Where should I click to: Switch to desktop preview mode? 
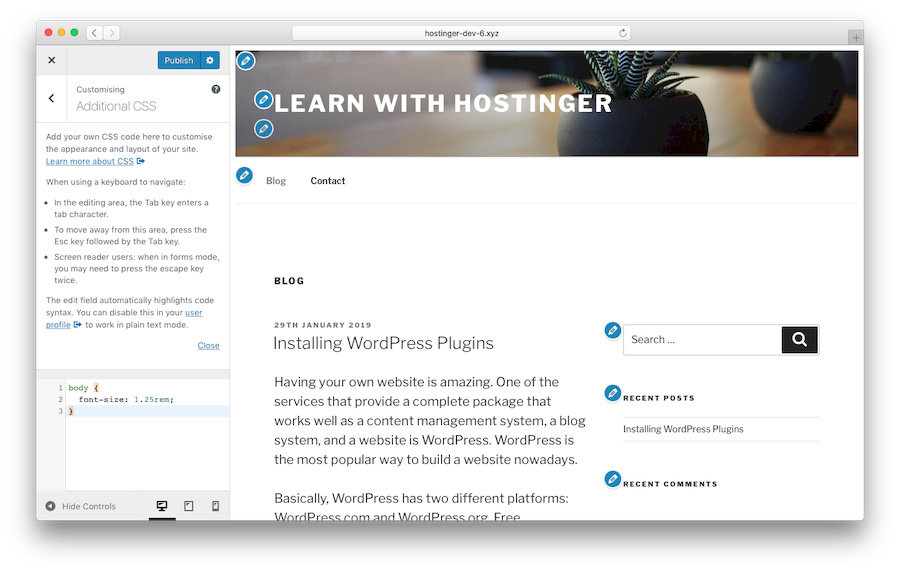(x=162, y=506)
